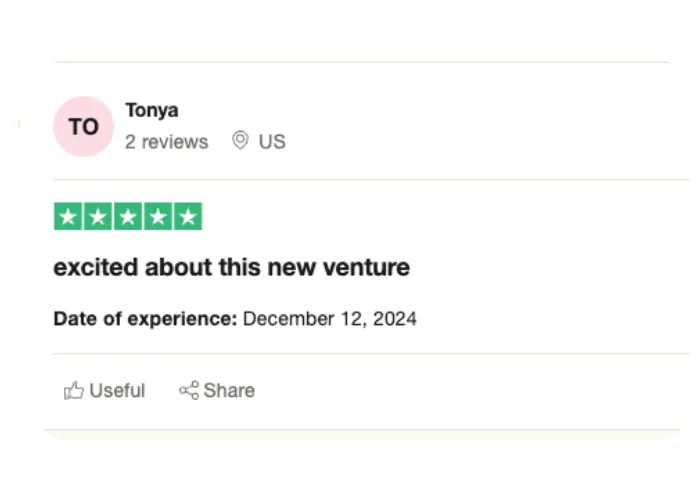Select the US country label
This screenshot has height=500, width=700.
pyautogui.click(x=272, y=142)
